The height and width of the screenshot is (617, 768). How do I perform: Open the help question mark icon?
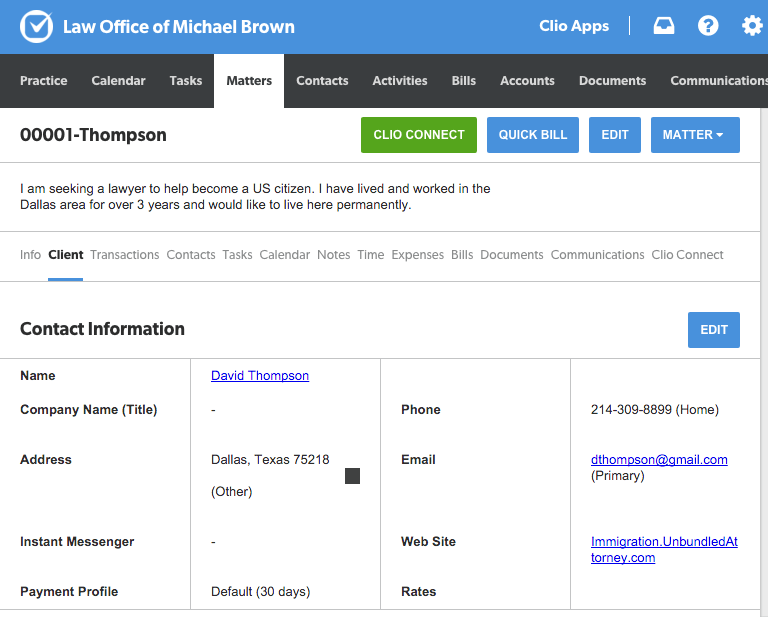click(x=708, y=25)
